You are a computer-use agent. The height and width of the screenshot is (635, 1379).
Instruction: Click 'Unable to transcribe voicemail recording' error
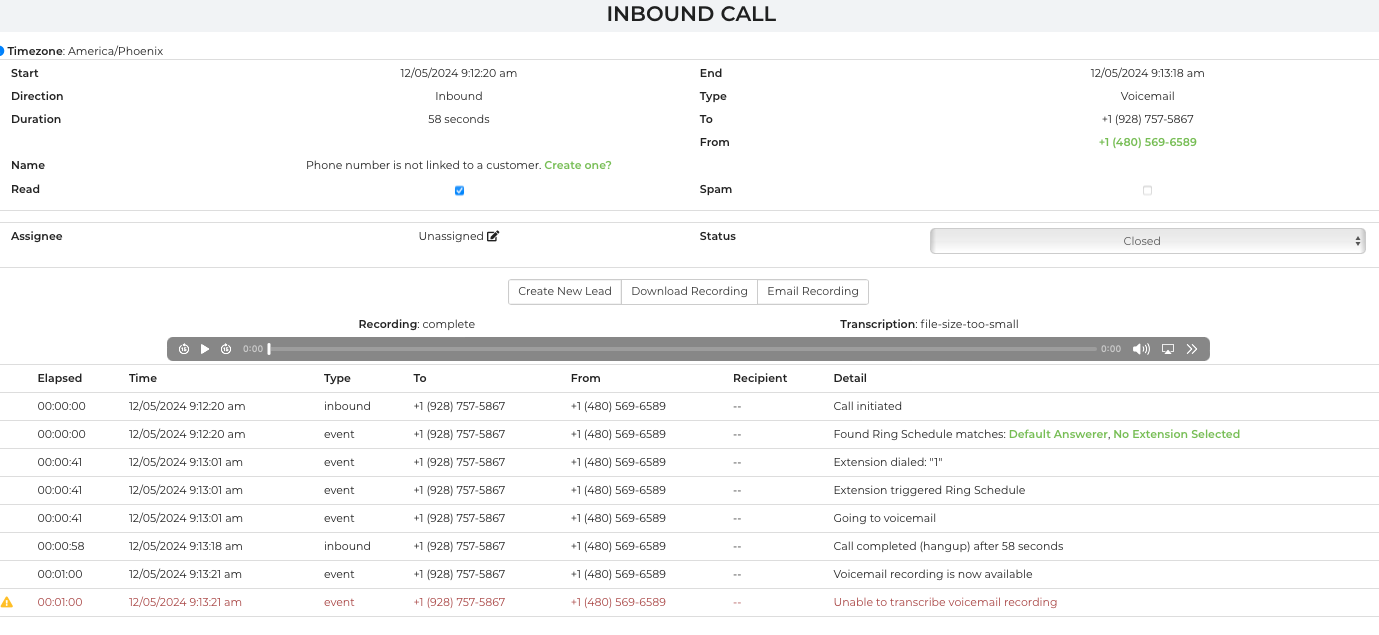945,602
